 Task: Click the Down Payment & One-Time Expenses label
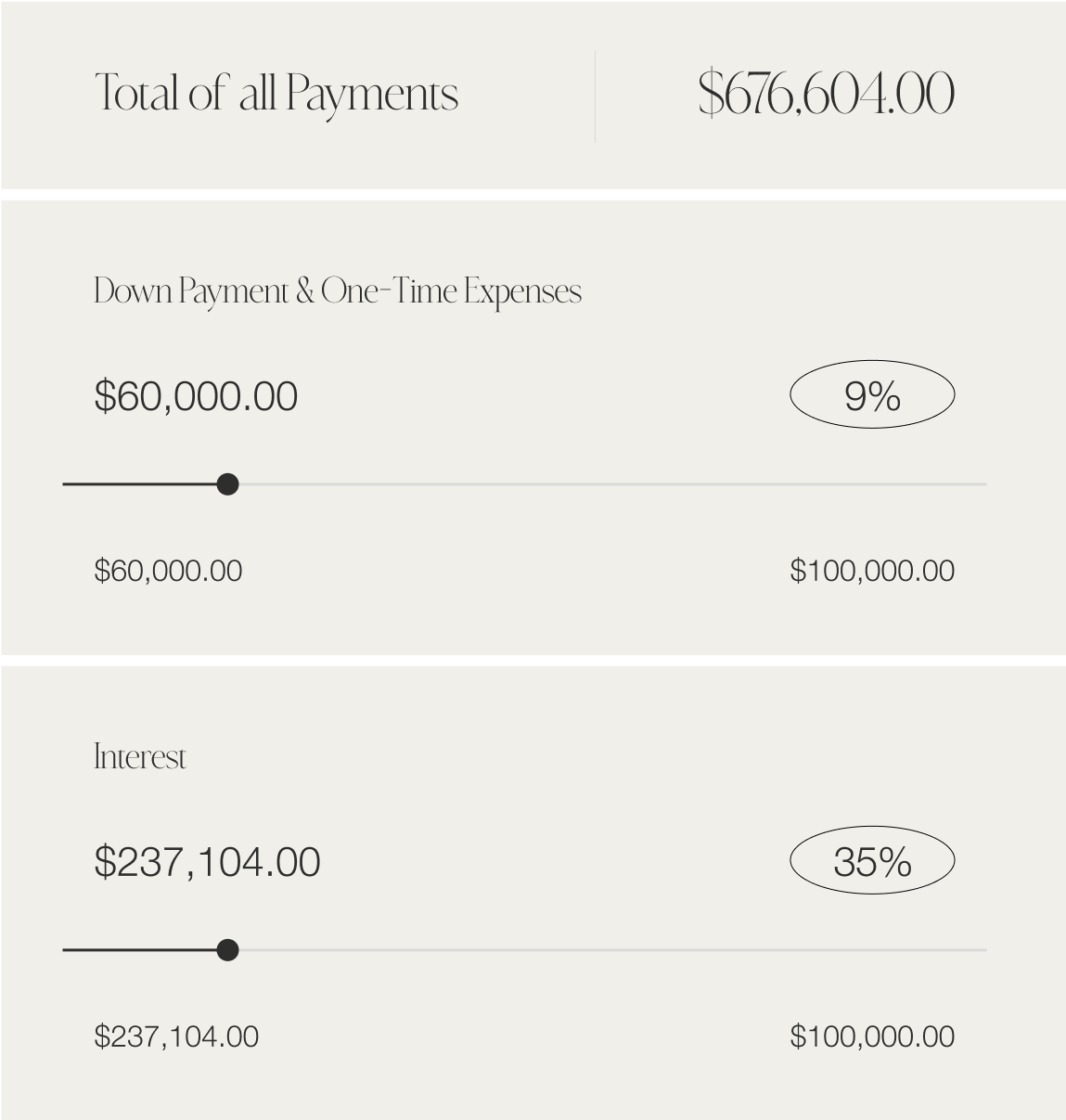tap(338, 291)
